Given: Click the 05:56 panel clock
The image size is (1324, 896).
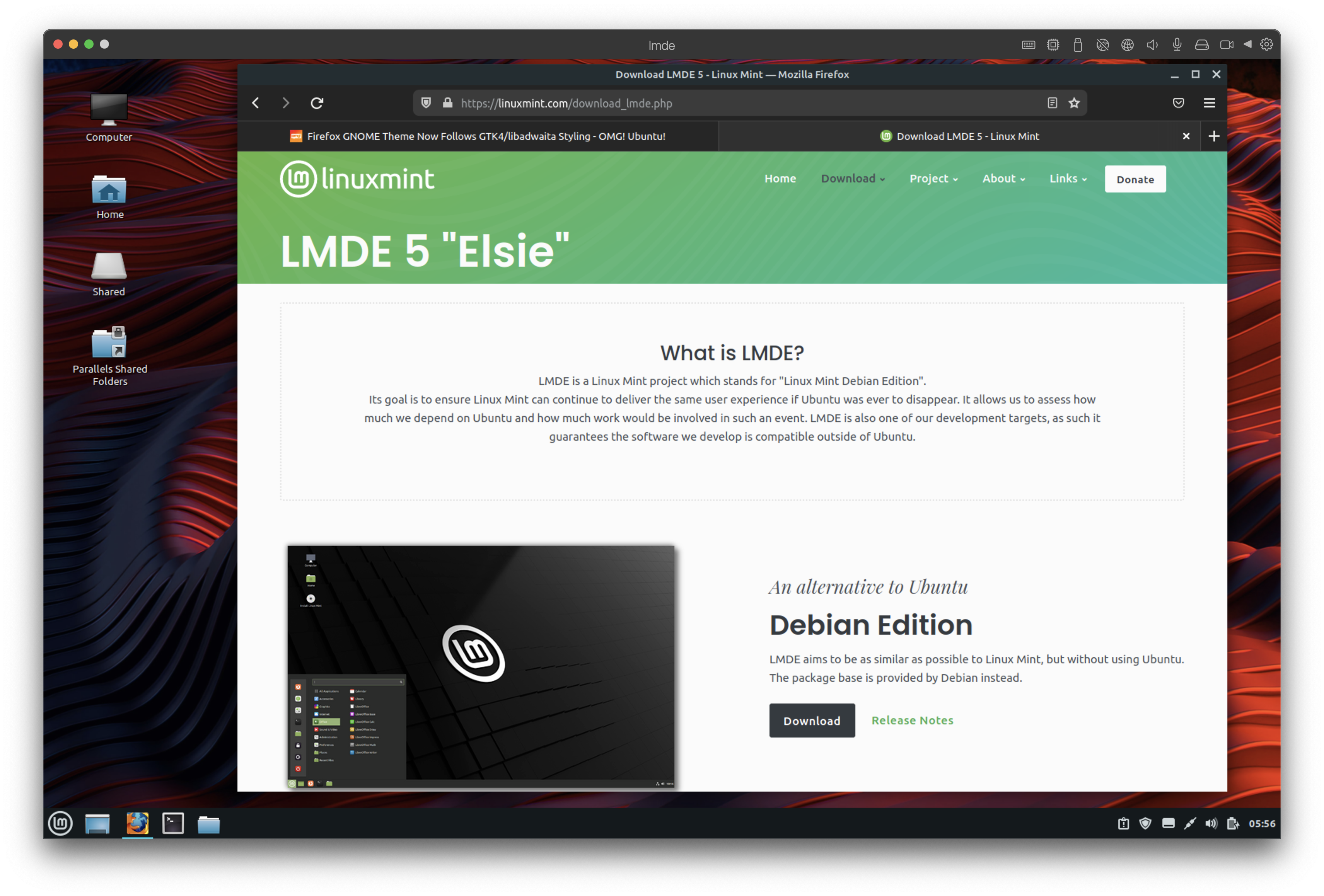Looking at the screenshot, I should click(x=1262, y=824).
